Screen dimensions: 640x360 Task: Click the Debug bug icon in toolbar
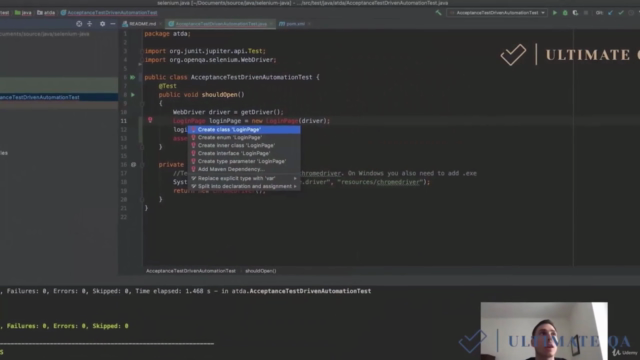coord(565,13)
